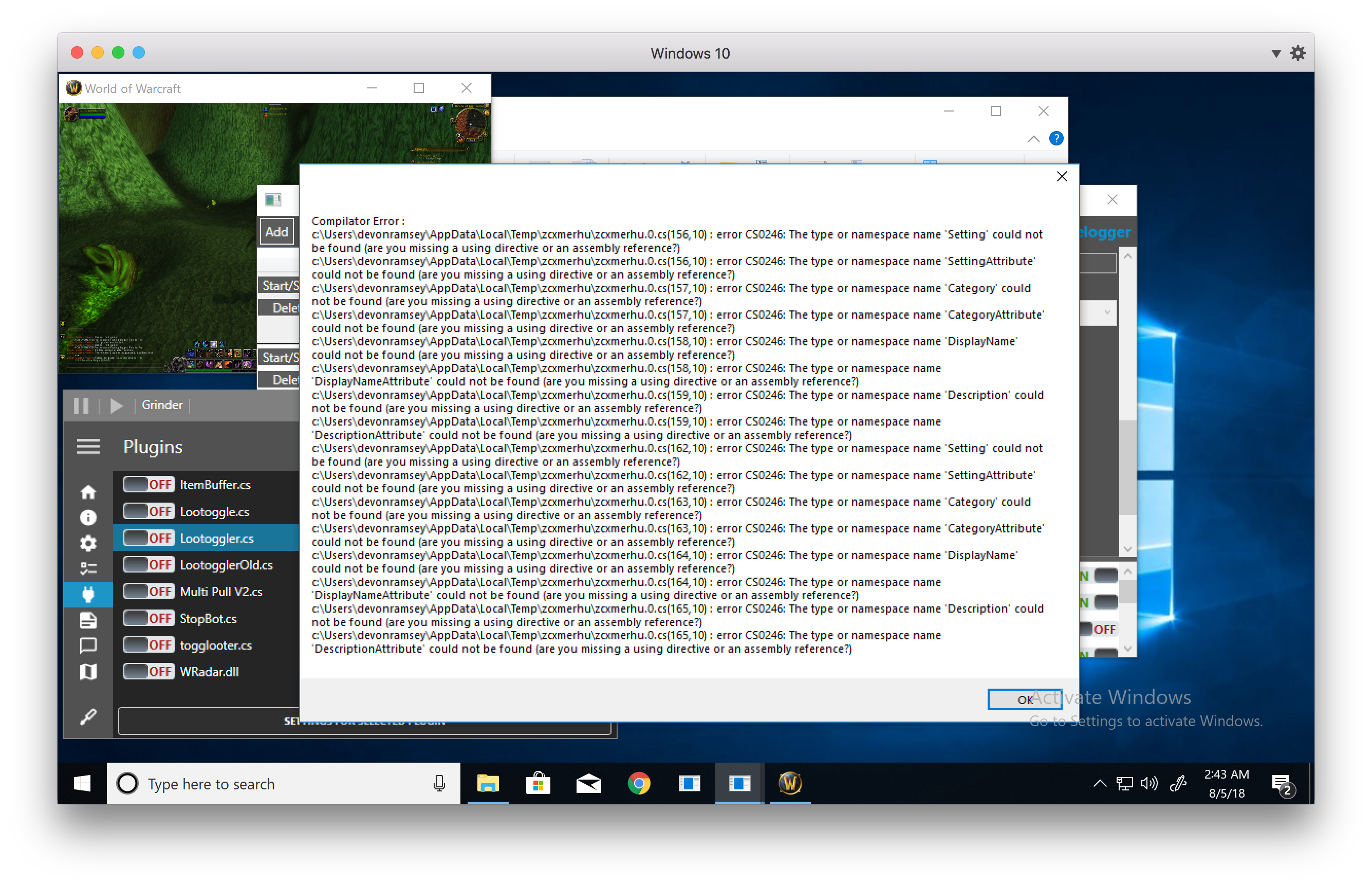Select the Plugins plug sidebar icon

point(88,594)
